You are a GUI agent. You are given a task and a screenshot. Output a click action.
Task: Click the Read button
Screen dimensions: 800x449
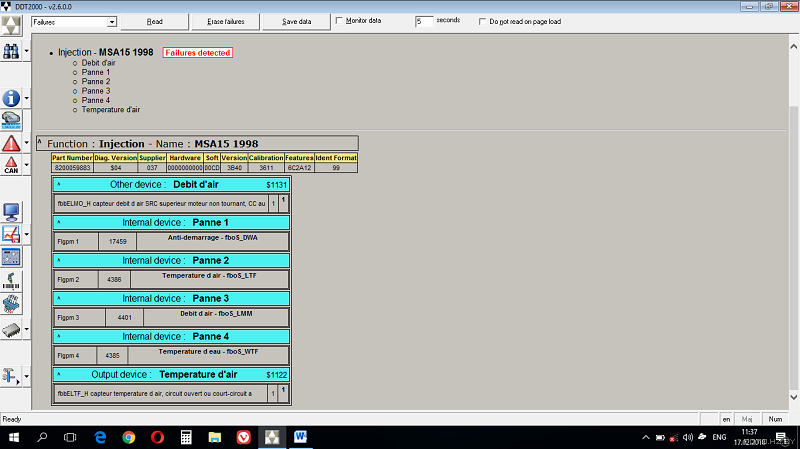155,21
